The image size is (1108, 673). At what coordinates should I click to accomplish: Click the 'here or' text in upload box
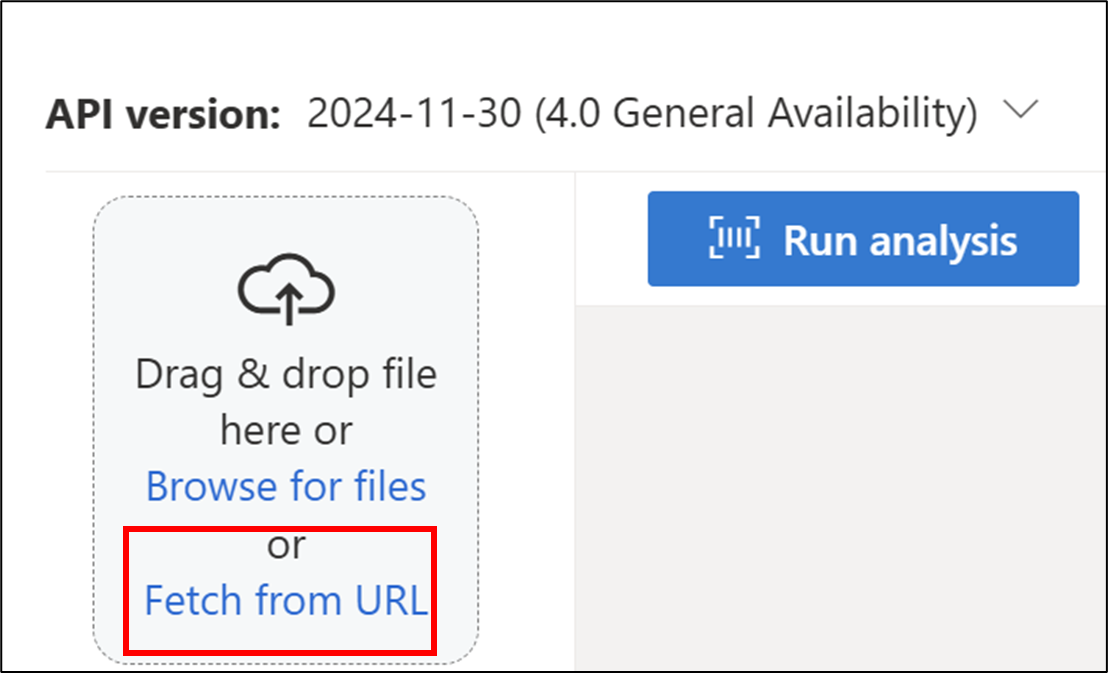tap(286, 430)
